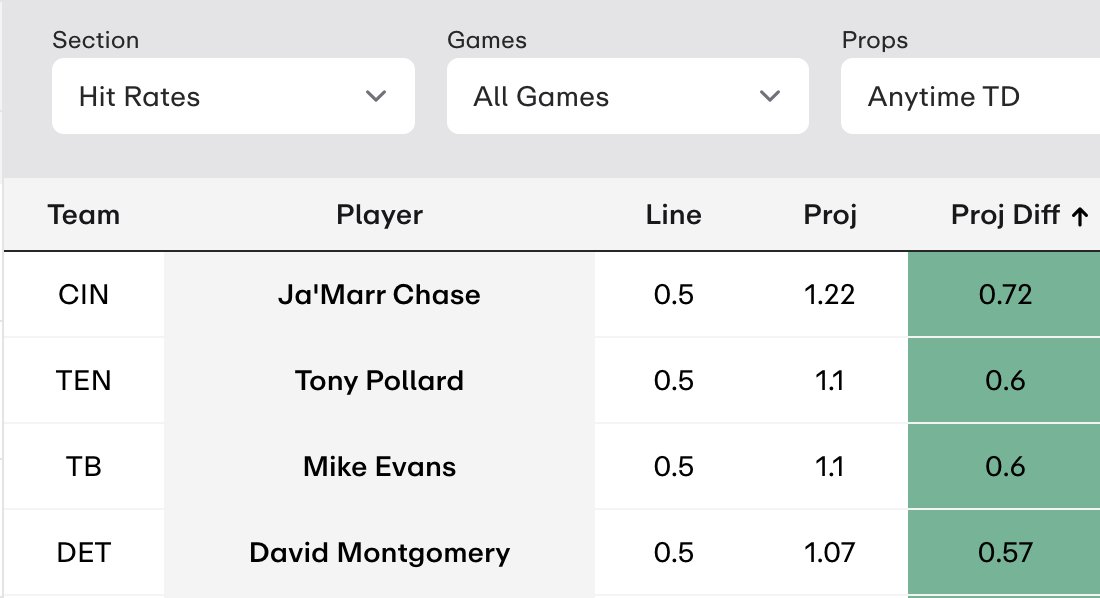Sort by the Team column header
Image resolution: width=1100 pixels, height=598 pixels.
83,215
